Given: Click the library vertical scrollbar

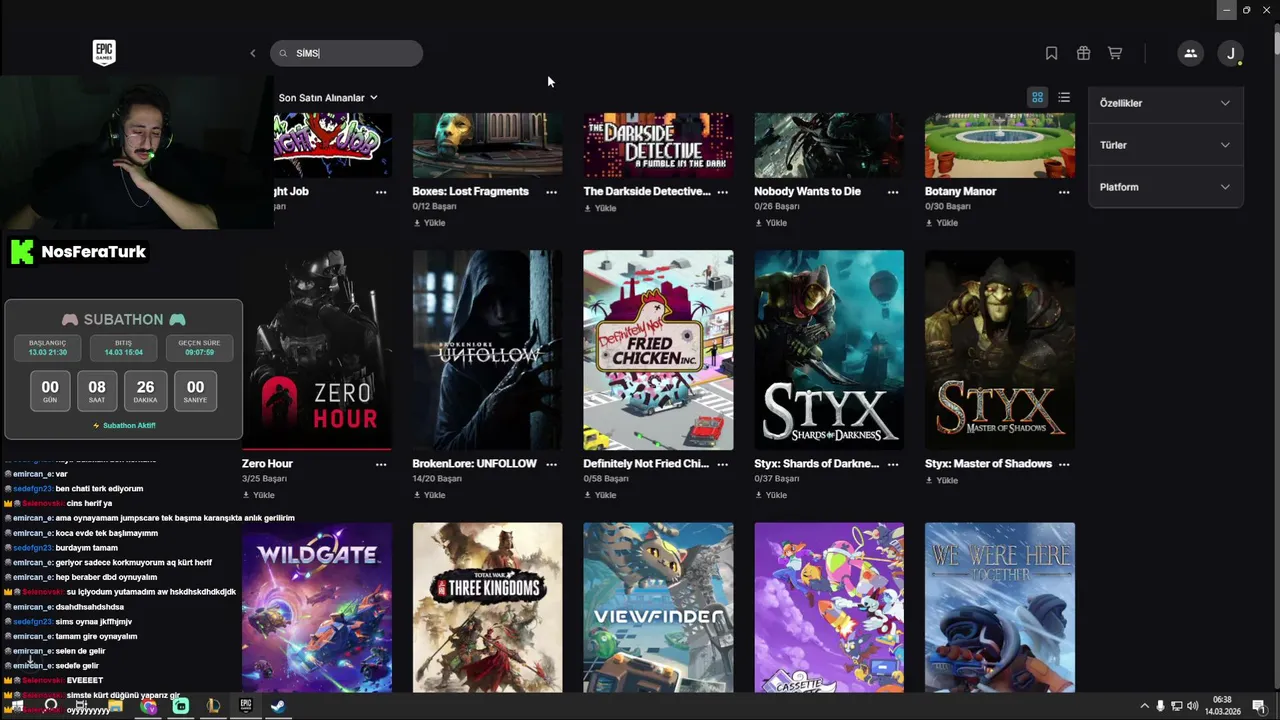Looking at the screenshot, I should coord(1277,44).
